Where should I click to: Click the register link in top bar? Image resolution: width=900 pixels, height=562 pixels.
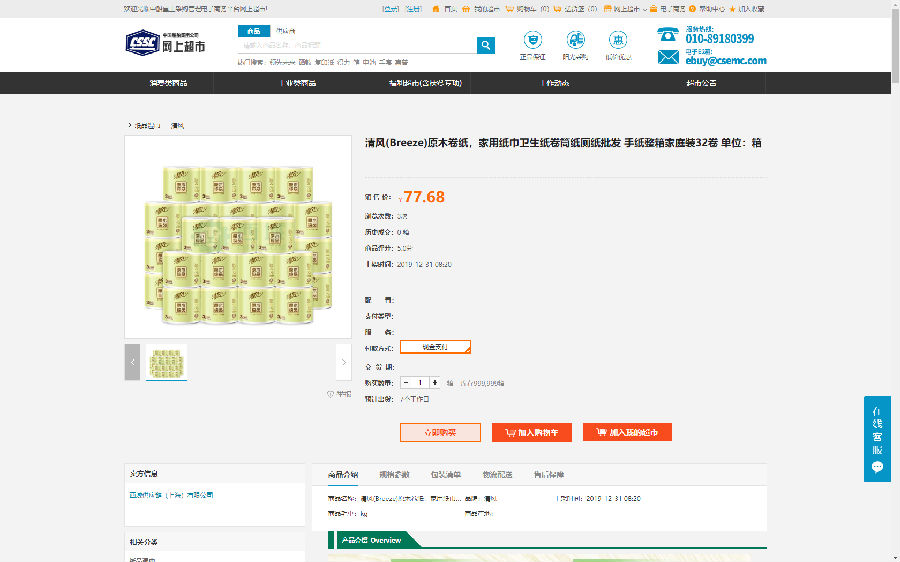coord(413,9)
